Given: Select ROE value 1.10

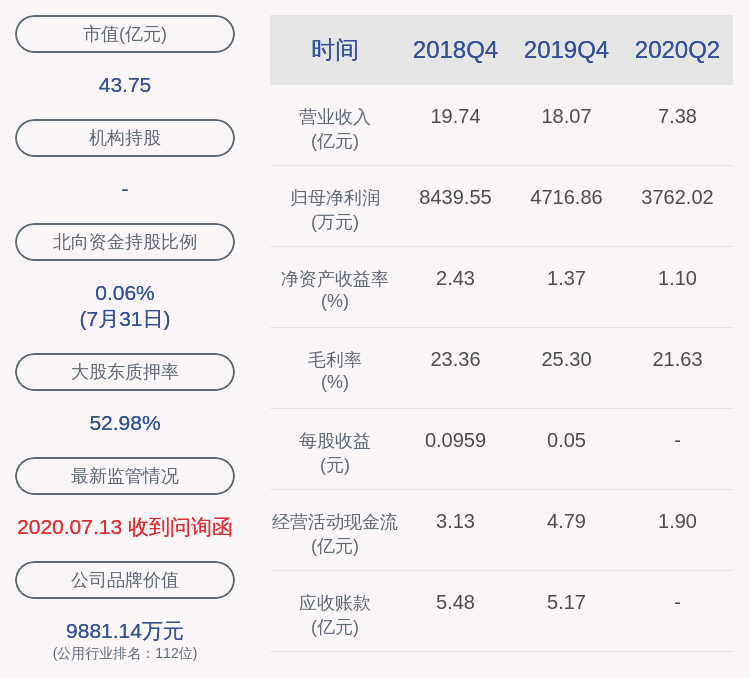Looking at the screenshot, I should pyautogui.click(x=677, y=278).
